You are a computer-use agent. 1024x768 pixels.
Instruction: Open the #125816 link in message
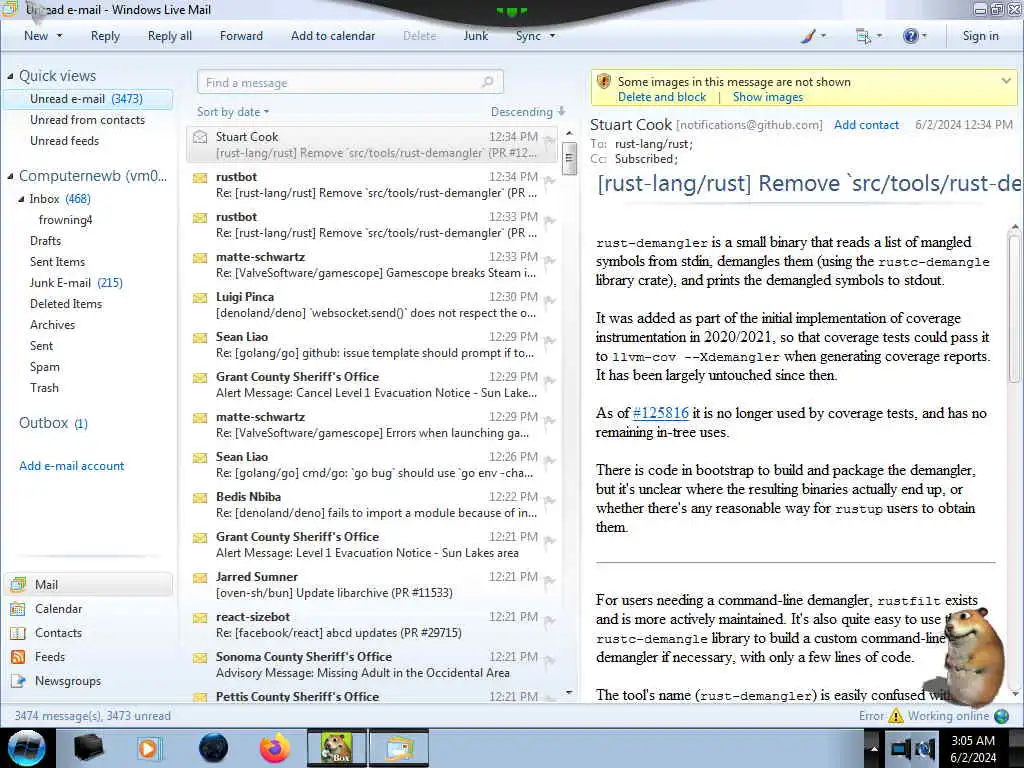tap(660, 413)
